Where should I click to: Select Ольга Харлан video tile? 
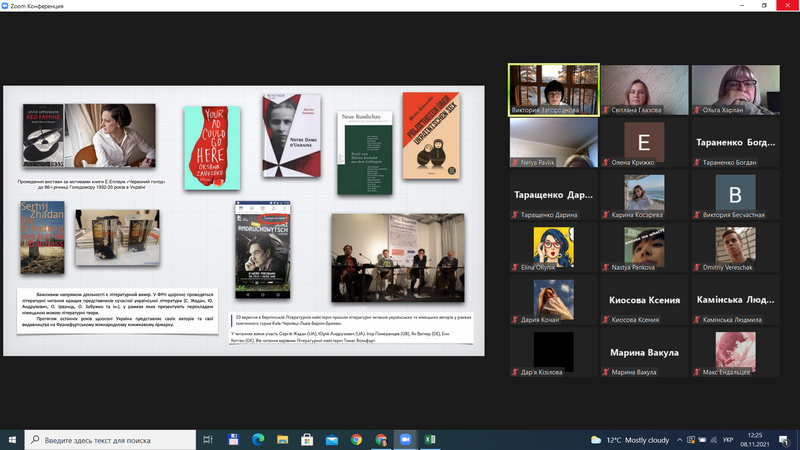click(736, 90)
